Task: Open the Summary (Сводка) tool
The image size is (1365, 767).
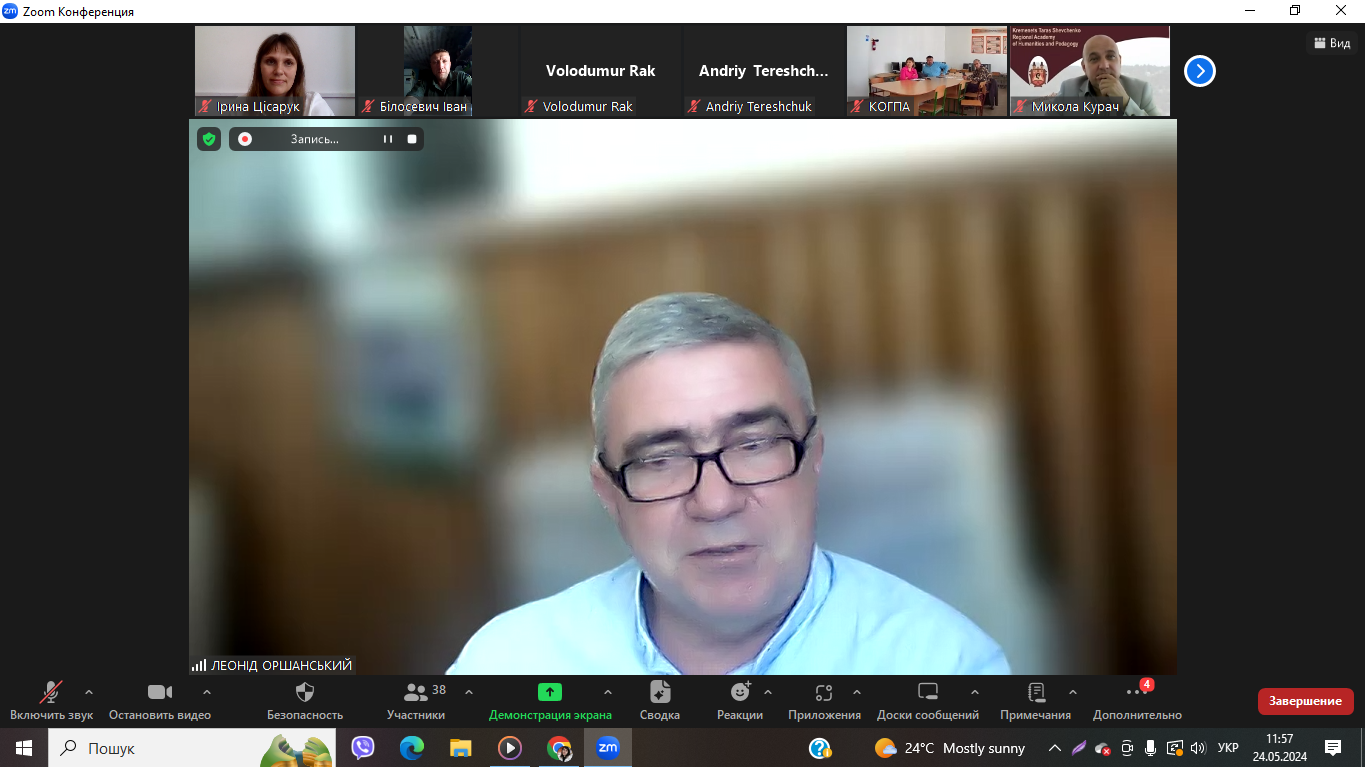Action: tap(660, 692)
